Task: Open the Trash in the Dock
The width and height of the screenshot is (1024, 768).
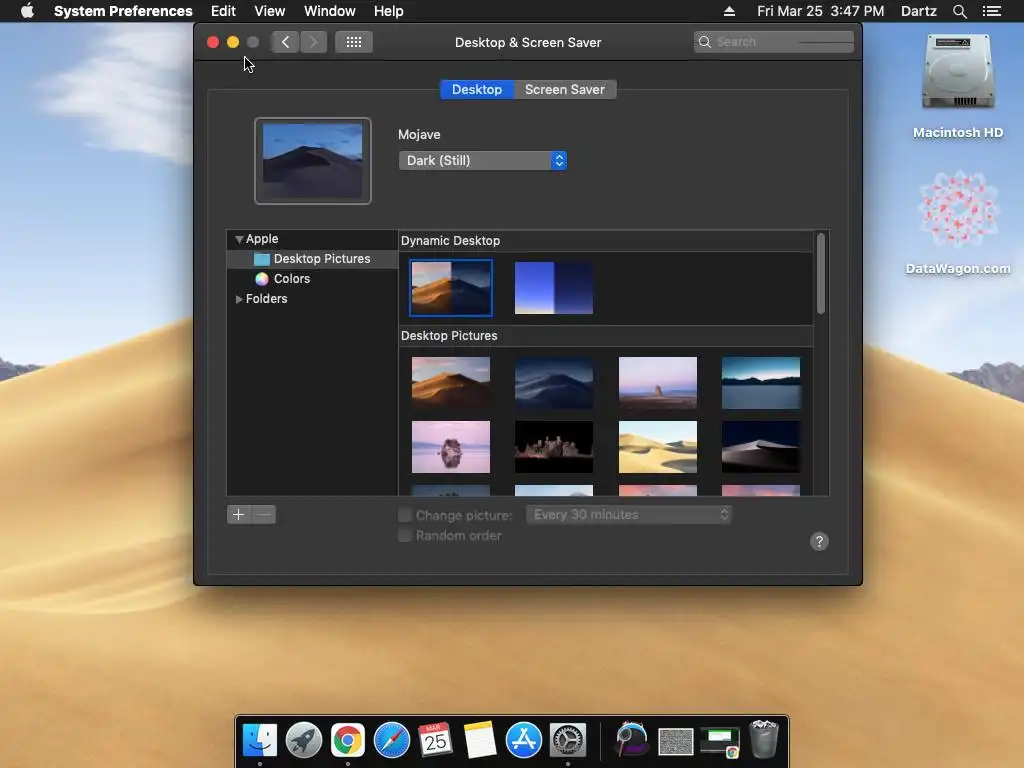Action: tap(763, 739)
